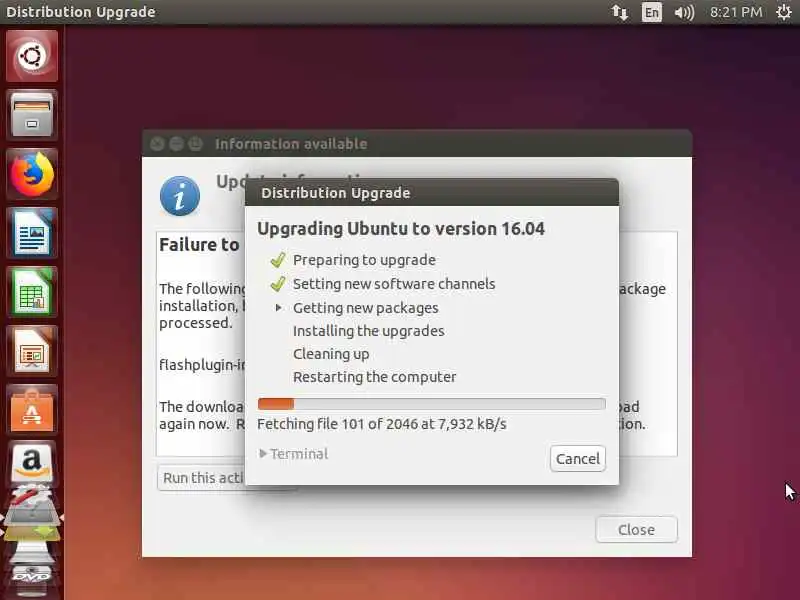Open the sound volume indicator
The image size is (800, 600).
[x=684, y=12]
